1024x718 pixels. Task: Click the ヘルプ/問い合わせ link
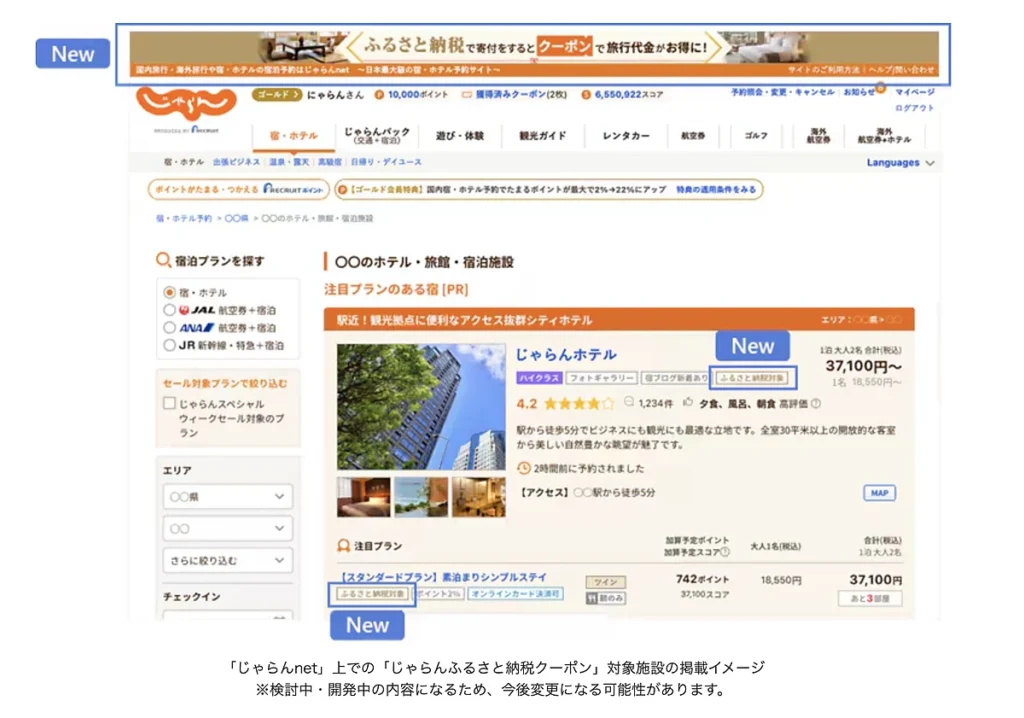(901, 70)
